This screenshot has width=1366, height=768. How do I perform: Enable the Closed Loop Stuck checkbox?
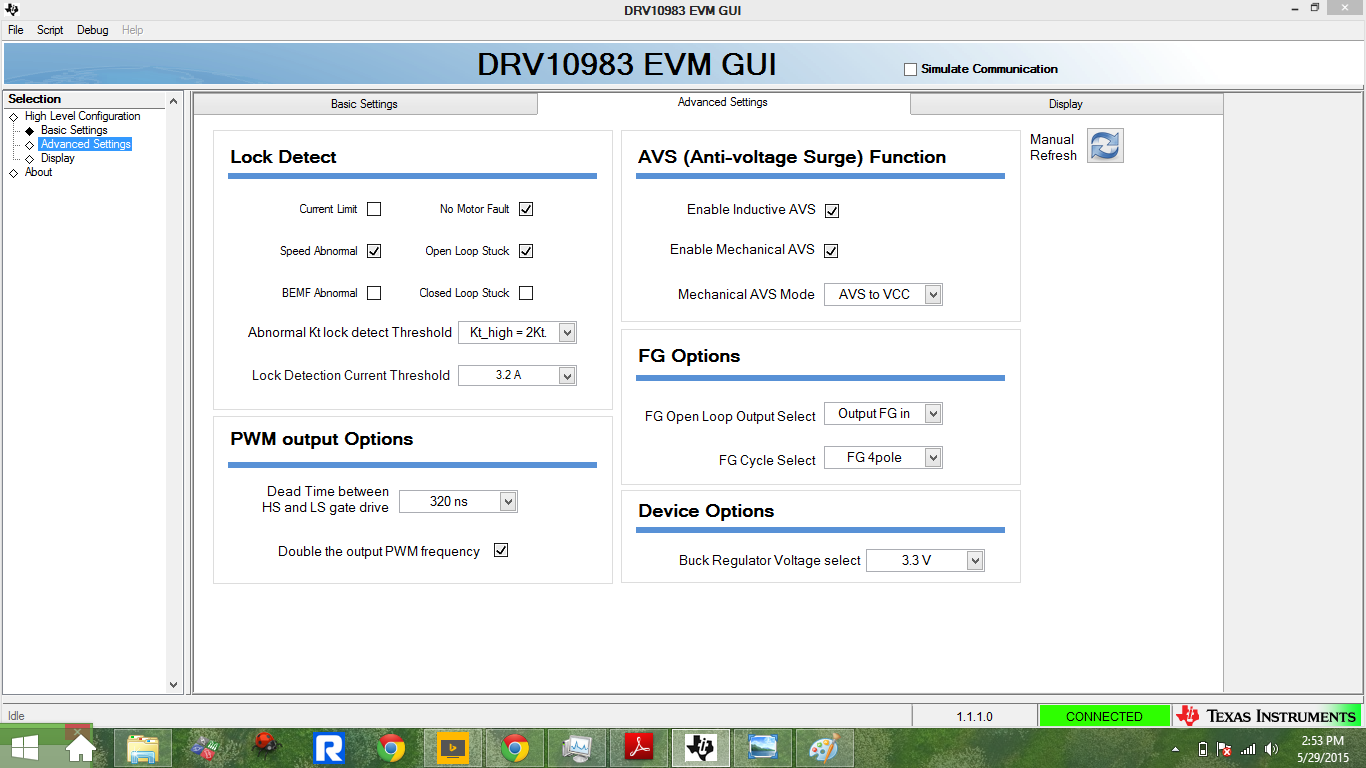[x=526, y=293]
